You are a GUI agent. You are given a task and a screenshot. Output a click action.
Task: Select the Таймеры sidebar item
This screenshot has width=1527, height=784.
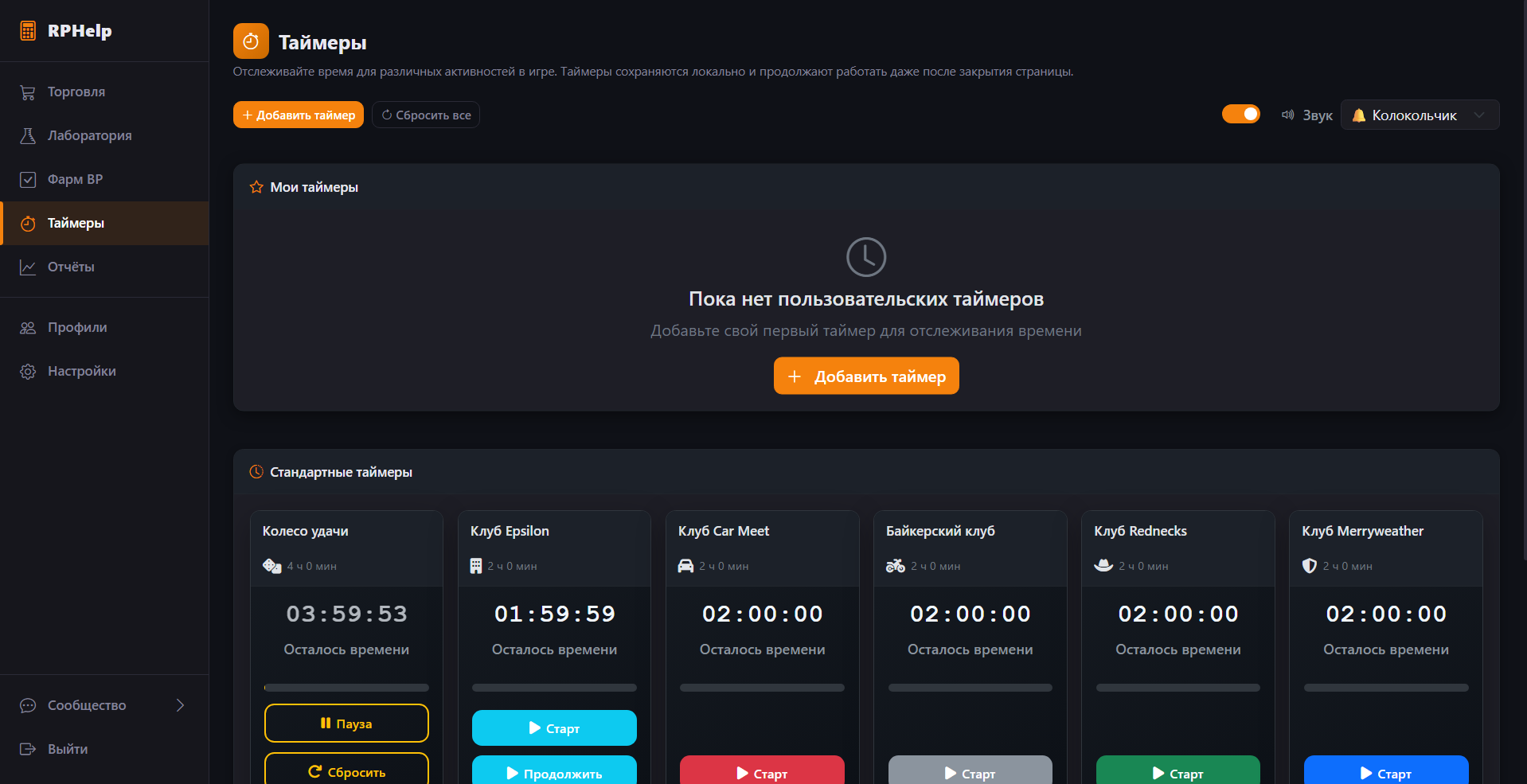104,224
